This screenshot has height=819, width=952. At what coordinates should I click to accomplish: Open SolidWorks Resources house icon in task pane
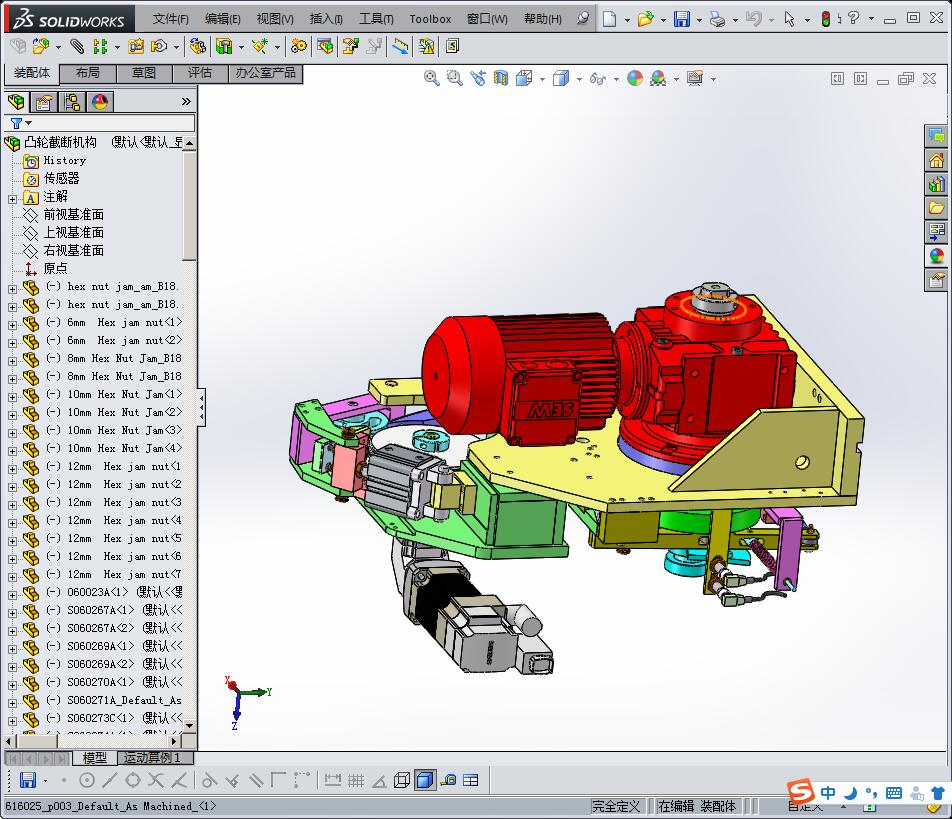pos(936,161)
